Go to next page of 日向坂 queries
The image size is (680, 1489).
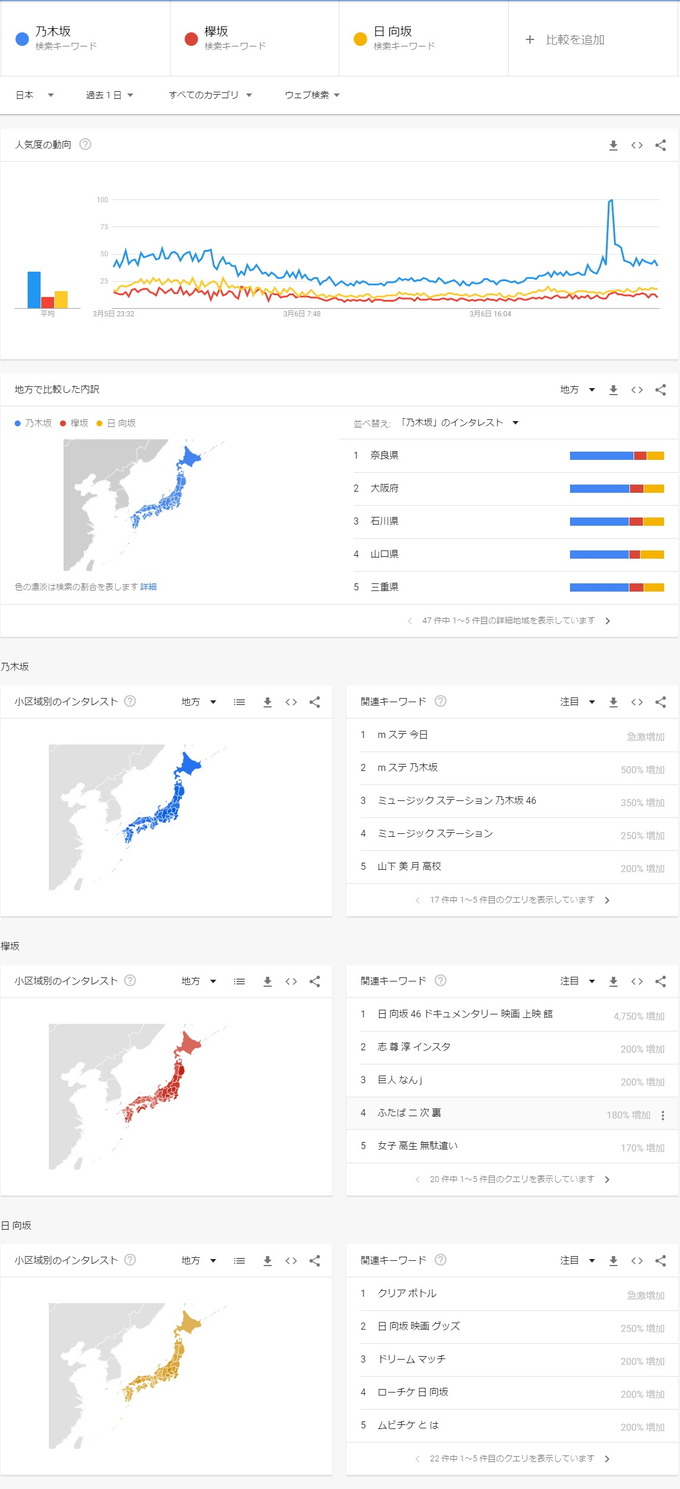click(607, 1458)
